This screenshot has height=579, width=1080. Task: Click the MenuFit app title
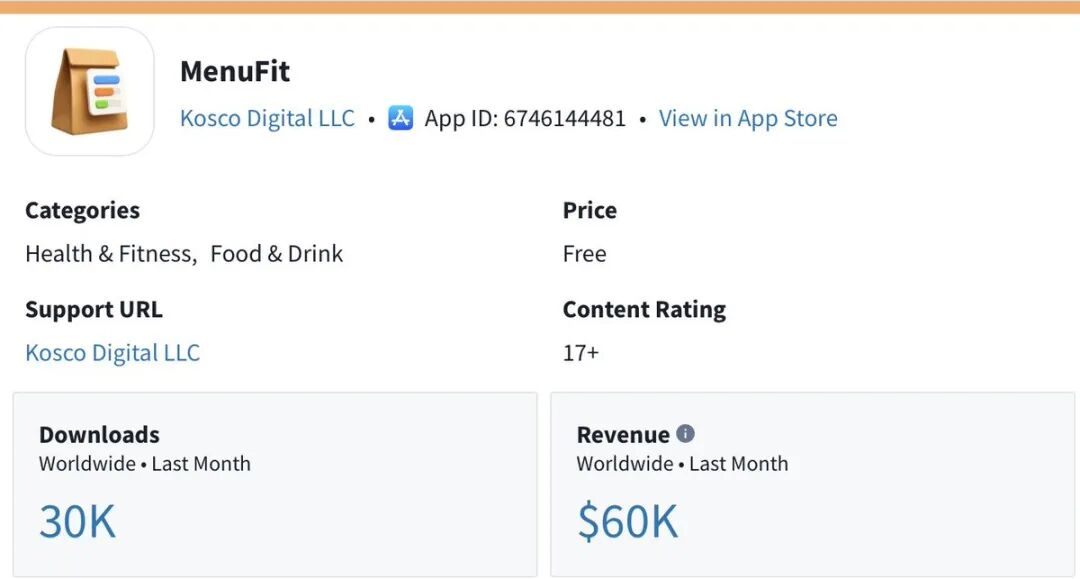235,72
